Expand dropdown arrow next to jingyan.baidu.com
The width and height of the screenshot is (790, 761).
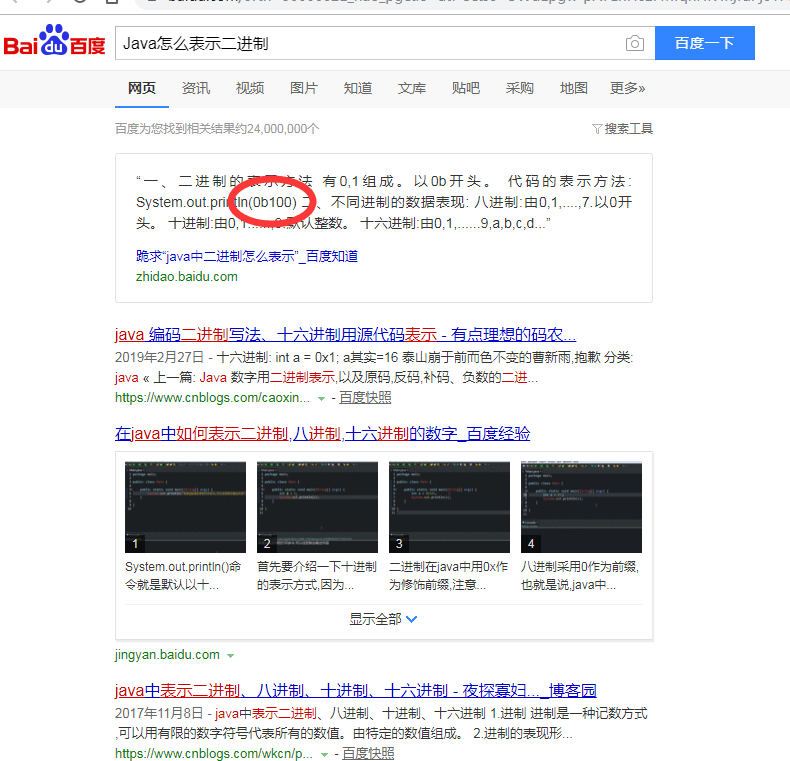click(230, 656)
